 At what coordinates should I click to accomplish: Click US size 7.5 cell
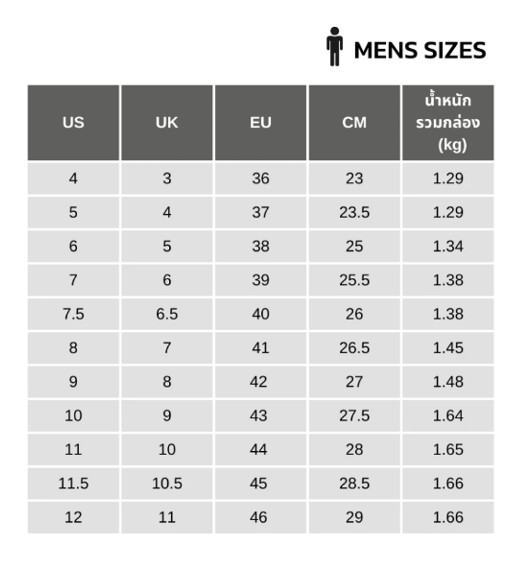73,314
